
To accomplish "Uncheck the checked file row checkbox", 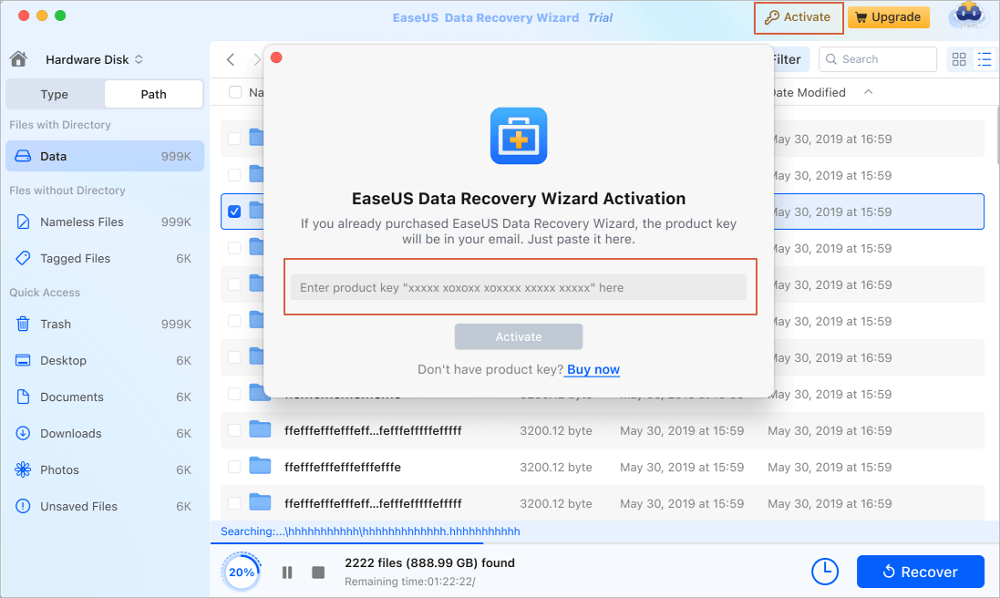I will coord(235,211).
